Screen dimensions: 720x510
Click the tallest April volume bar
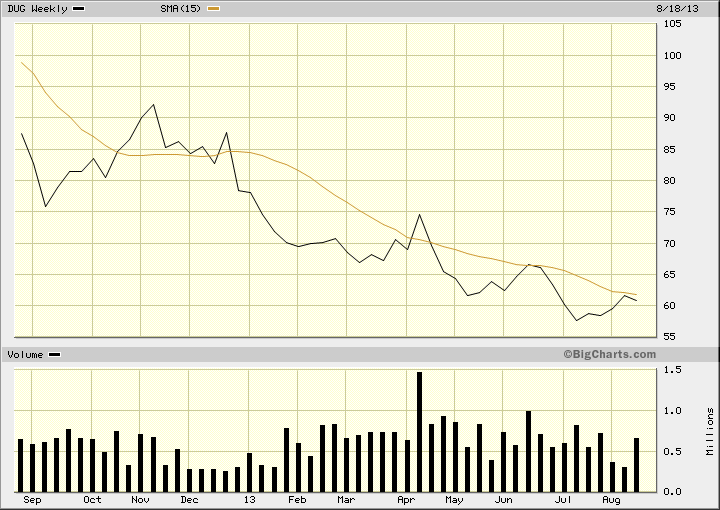coord(419,432)
